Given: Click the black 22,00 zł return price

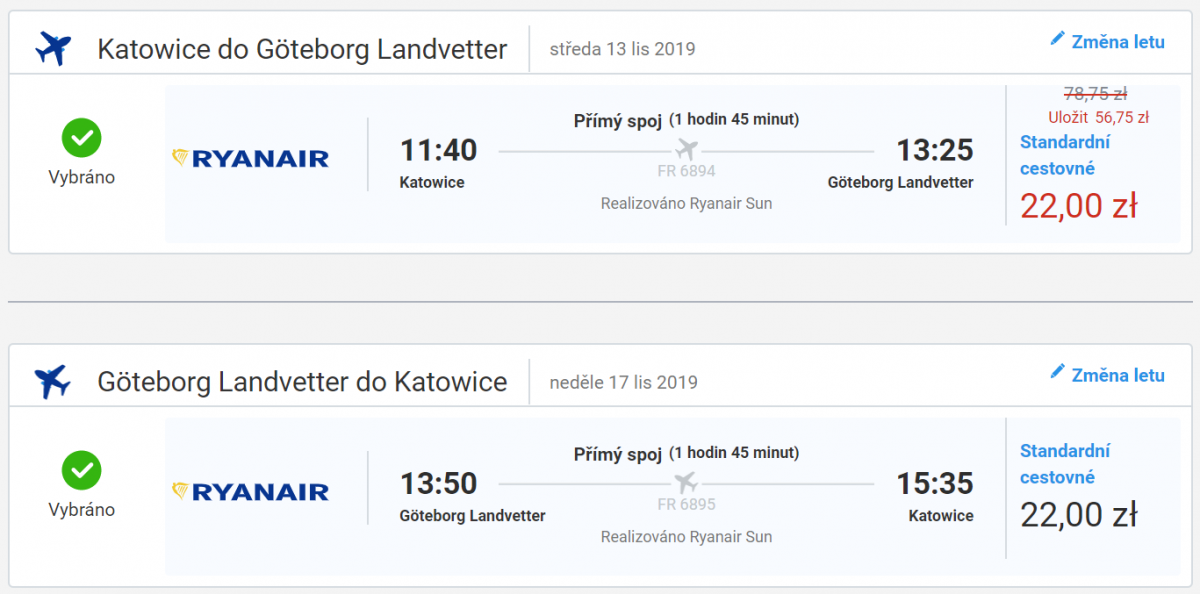Looking at the screenshot, I should coord(1078,515).
